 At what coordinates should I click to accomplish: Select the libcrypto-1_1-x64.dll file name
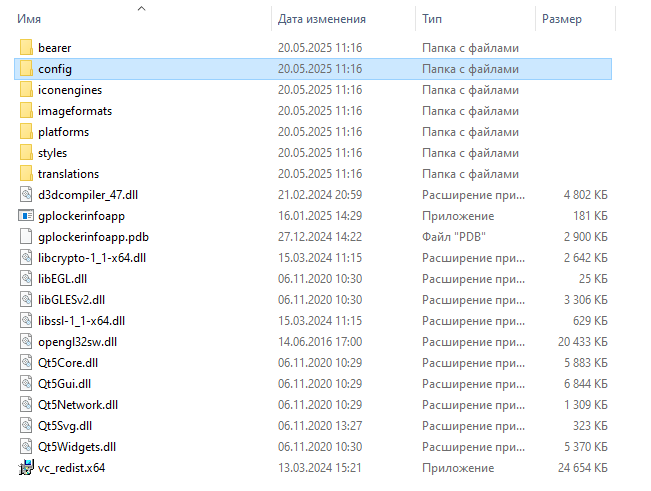pyautogui.click(x=92, y=258)
